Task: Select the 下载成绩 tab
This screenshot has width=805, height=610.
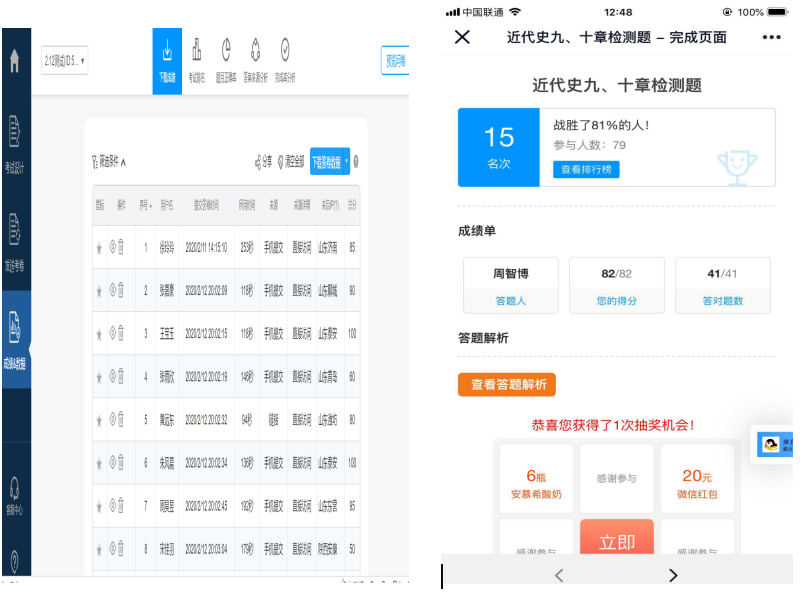Action: [167, 60]
